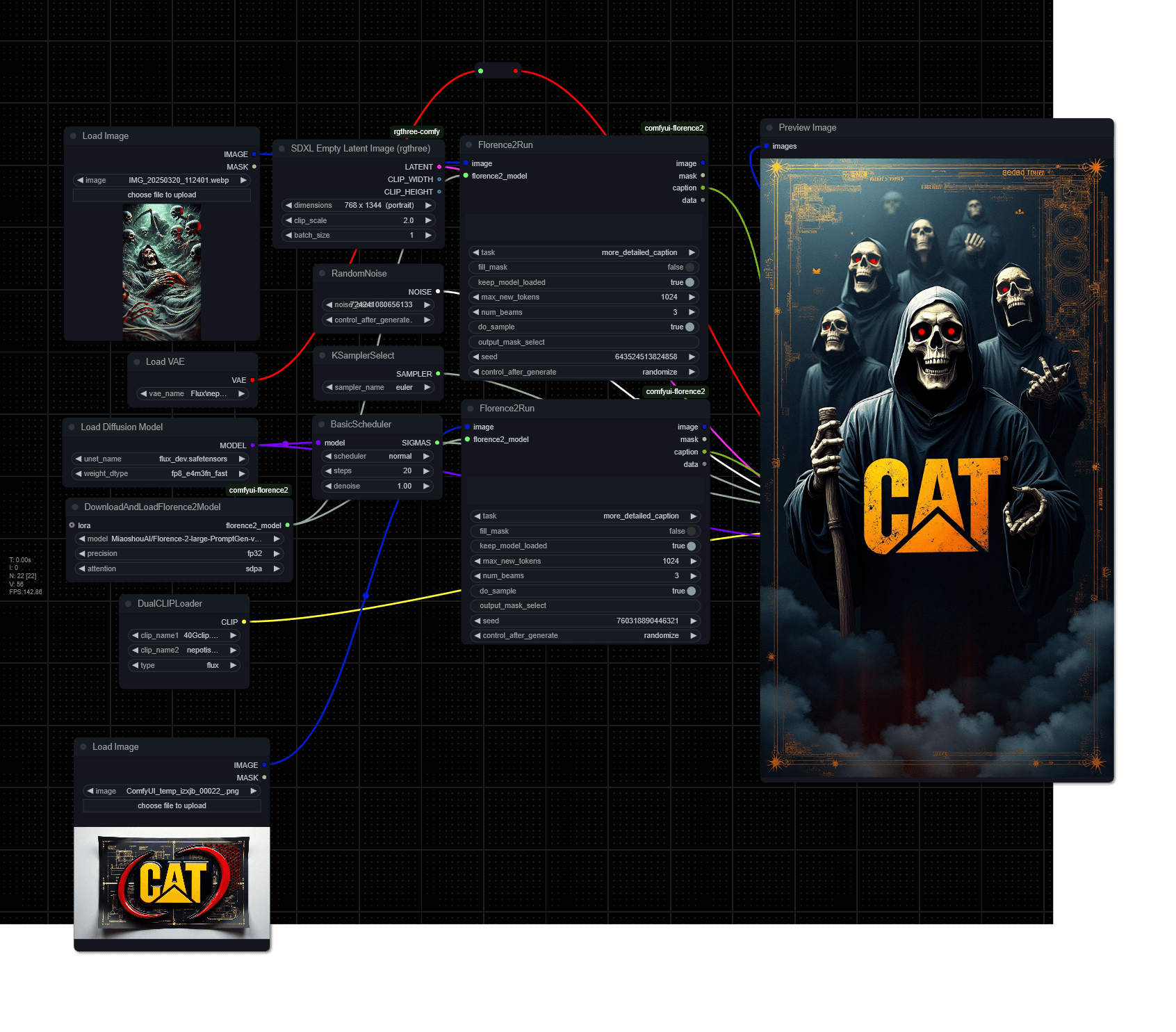Click choose file to upload under IMG_20250320_112401.webp

click(x=162, y=195)
